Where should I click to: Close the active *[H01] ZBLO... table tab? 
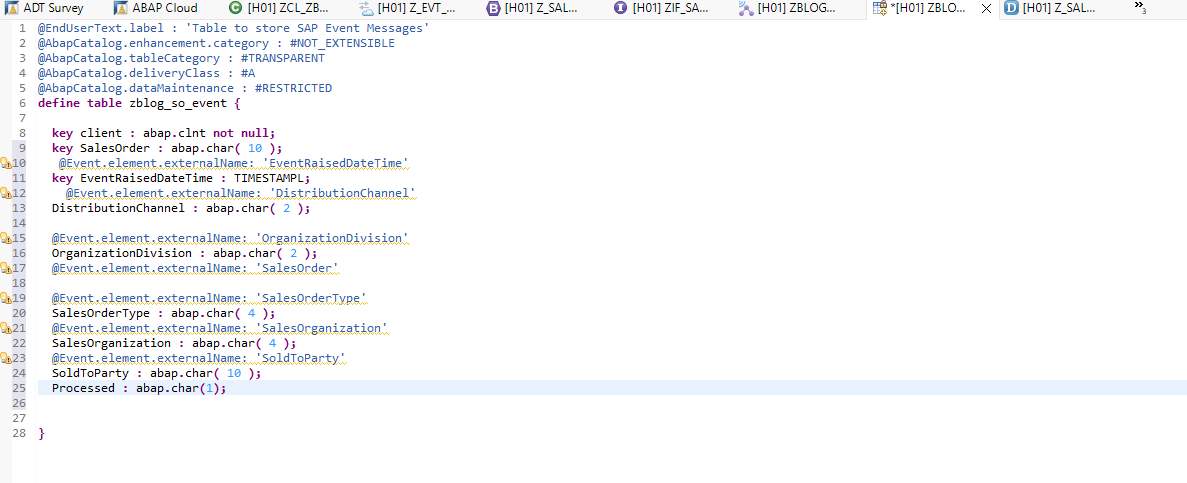click(x=986, y=8)
